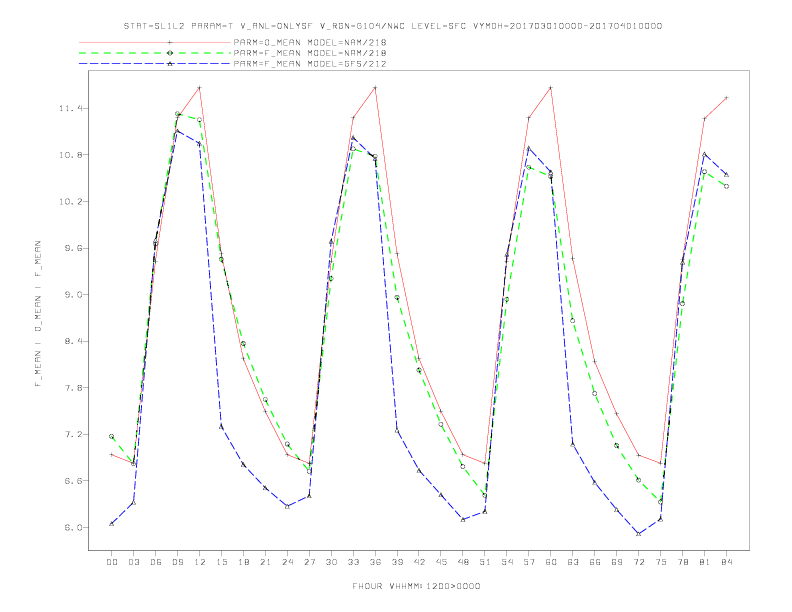
Task: Click y-axis tick label 8.4
Action: pos(71,341)
